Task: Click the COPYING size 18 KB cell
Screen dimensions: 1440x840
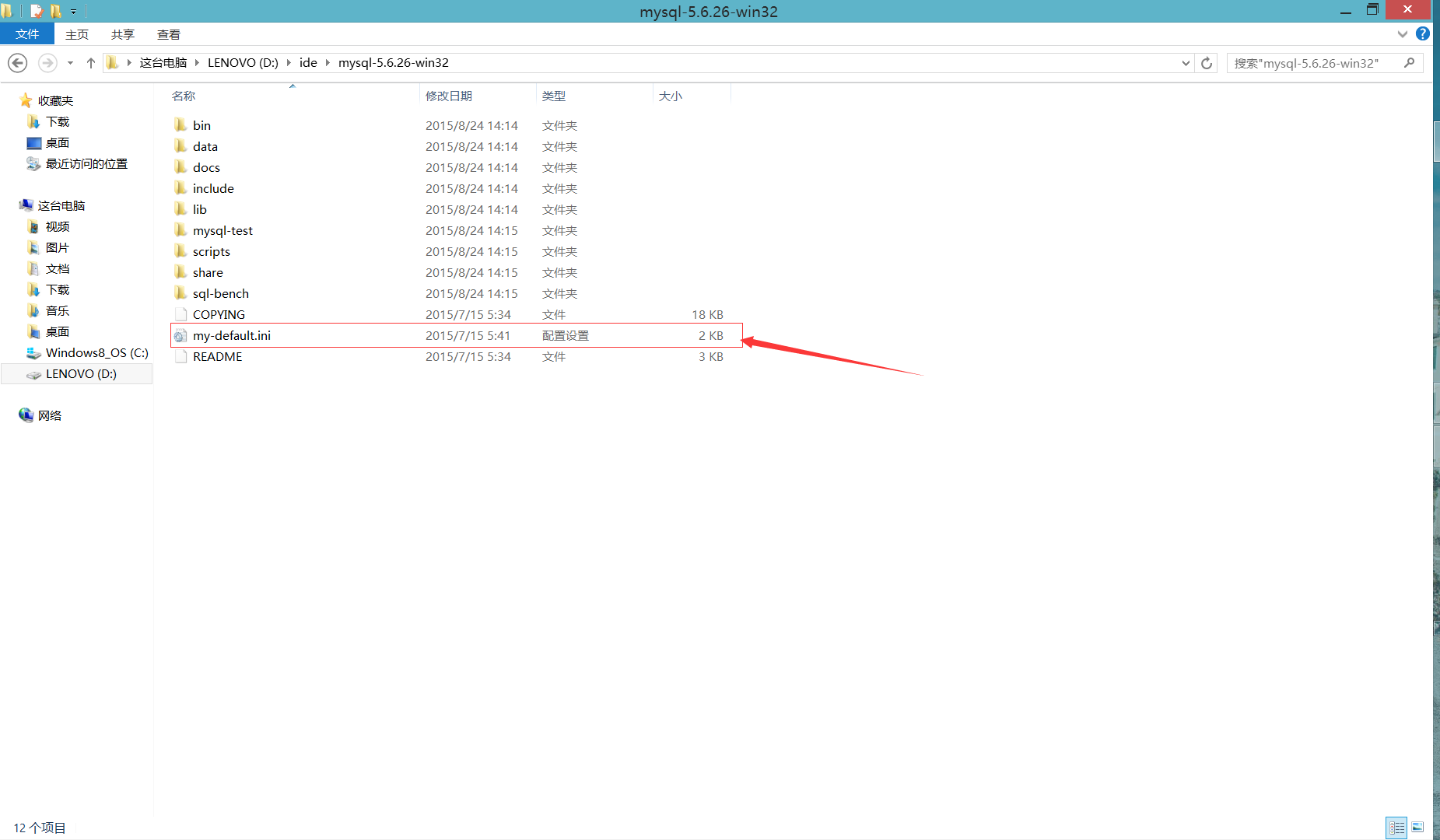Action: 707,314
